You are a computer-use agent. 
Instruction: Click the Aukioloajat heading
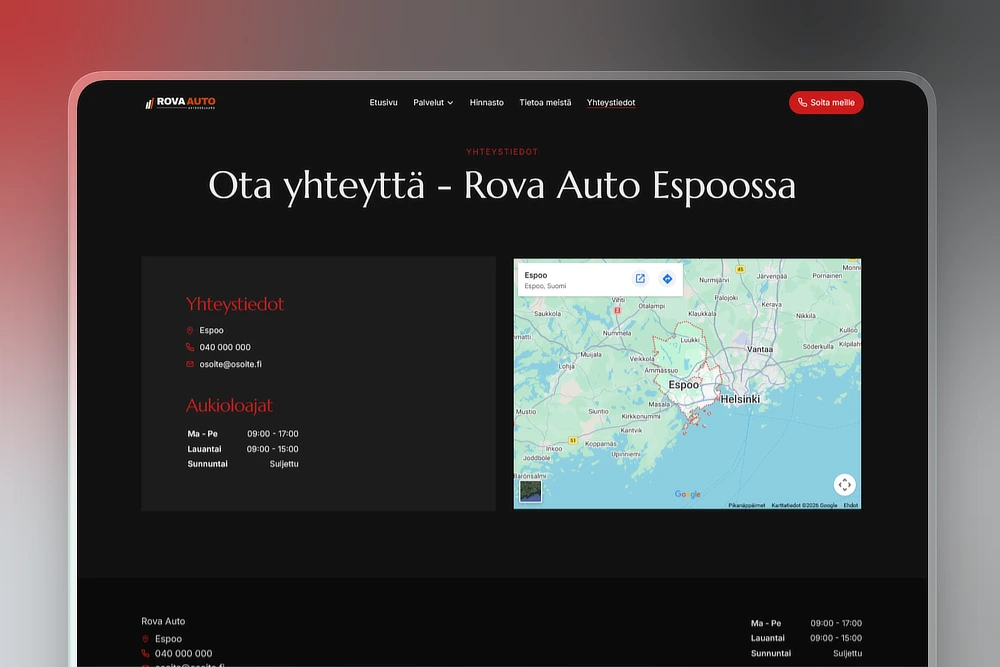(229, 406)
